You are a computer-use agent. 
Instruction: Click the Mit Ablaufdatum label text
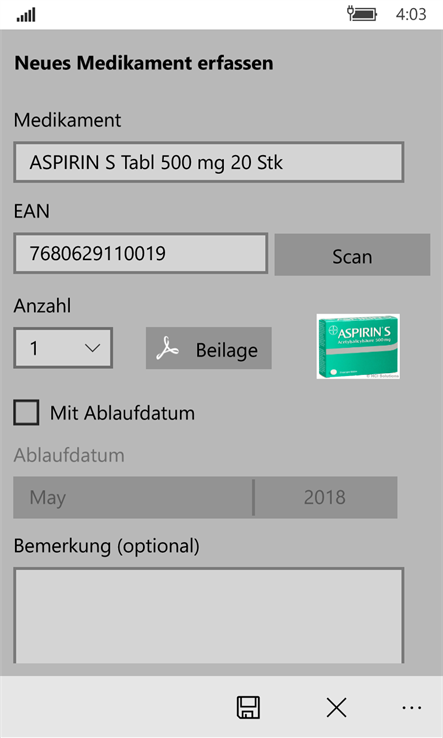122,413
